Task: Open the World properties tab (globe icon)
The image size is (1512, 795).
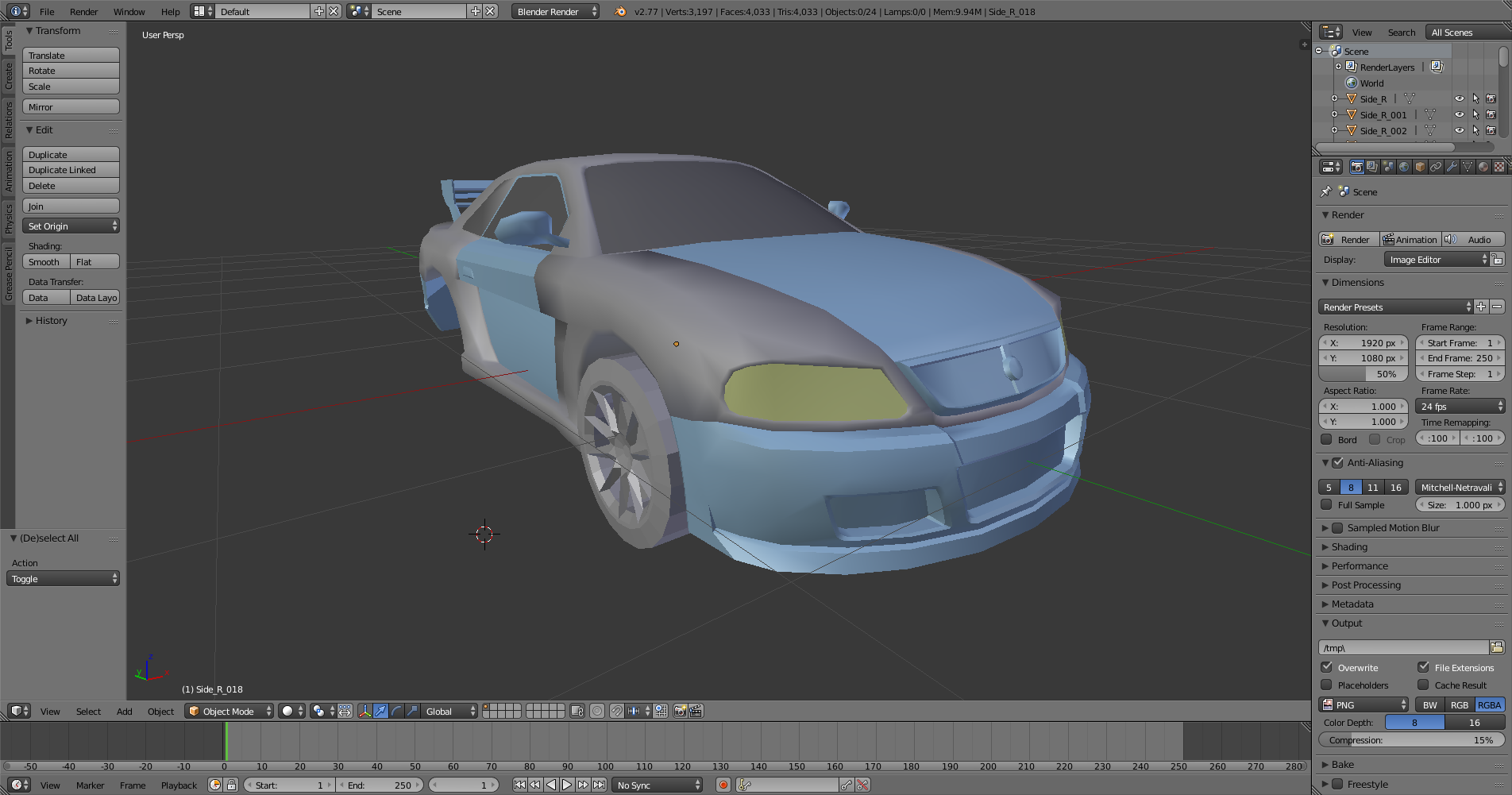Action: (x=1404, y=167)
